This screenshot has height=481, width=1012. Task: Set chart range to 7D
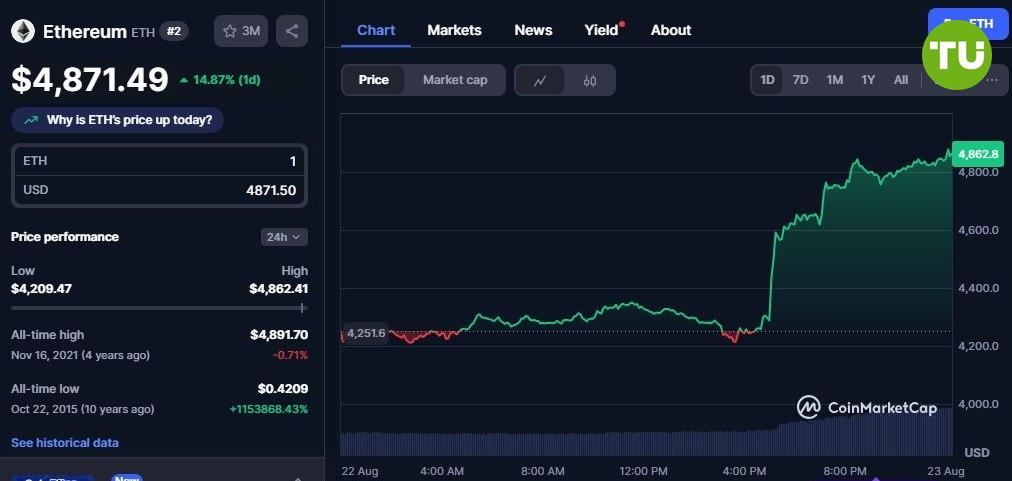[800, 80]
